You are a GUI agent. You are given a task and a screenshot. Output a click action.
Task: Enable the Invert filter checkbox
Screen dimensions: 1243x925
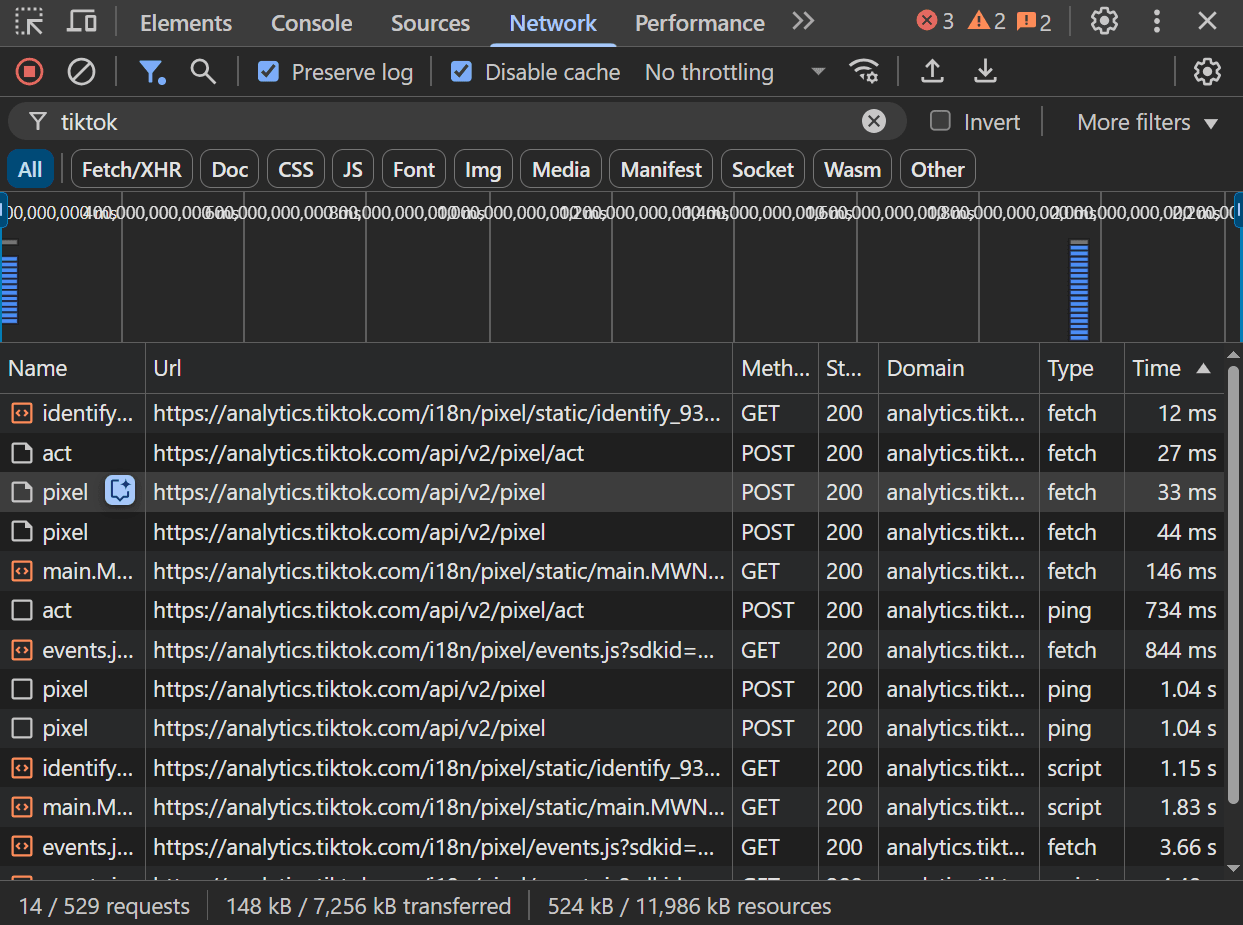click(x=940, y=122)
